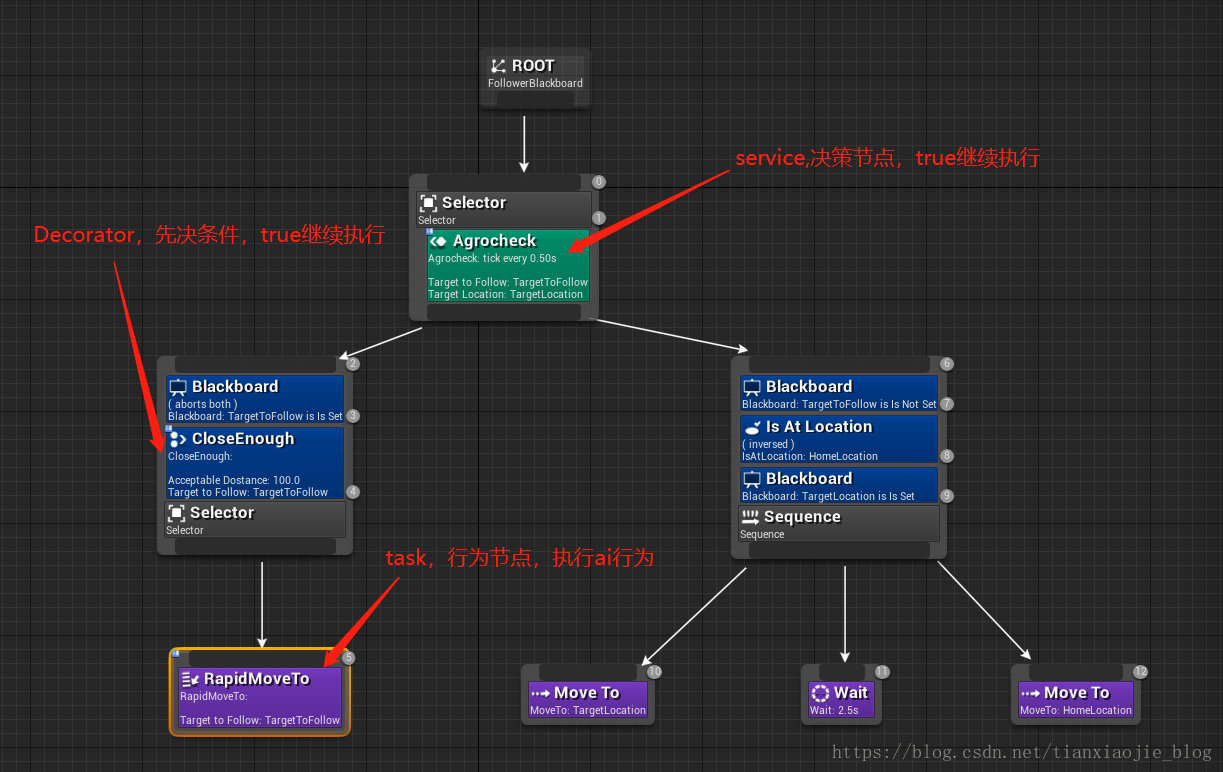This screenshot has height=772, width=1223.
Task: Select the Sequence node title
Action: 802,517
